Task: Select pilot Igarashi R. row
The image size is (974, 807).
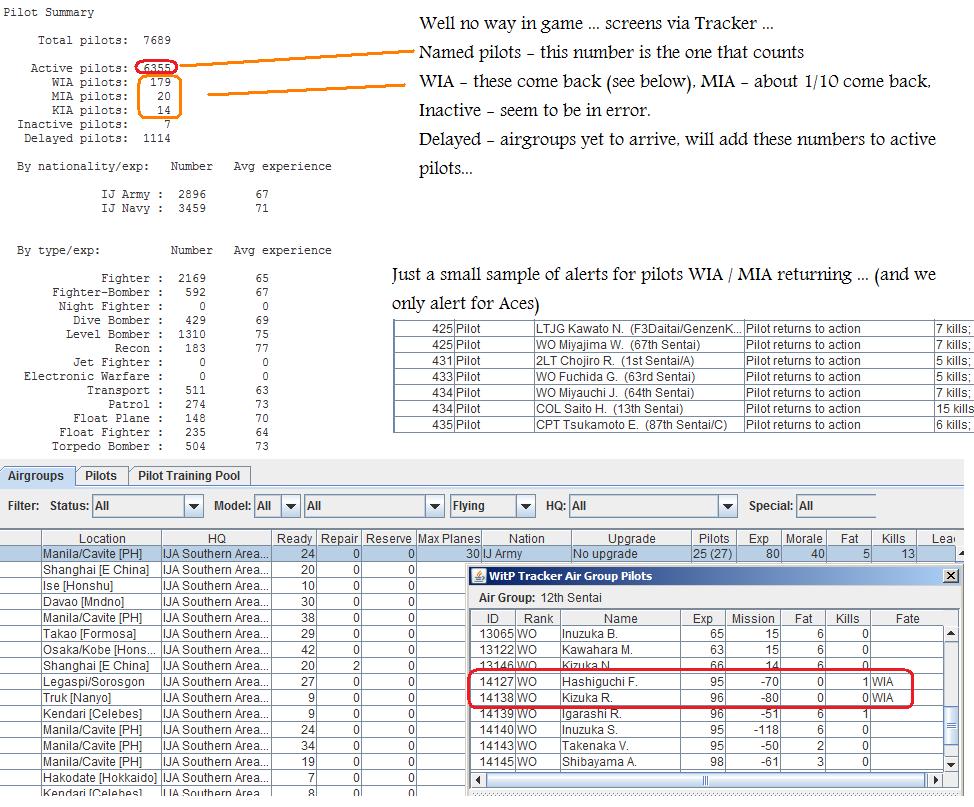Action: click(x=707, y=714)
